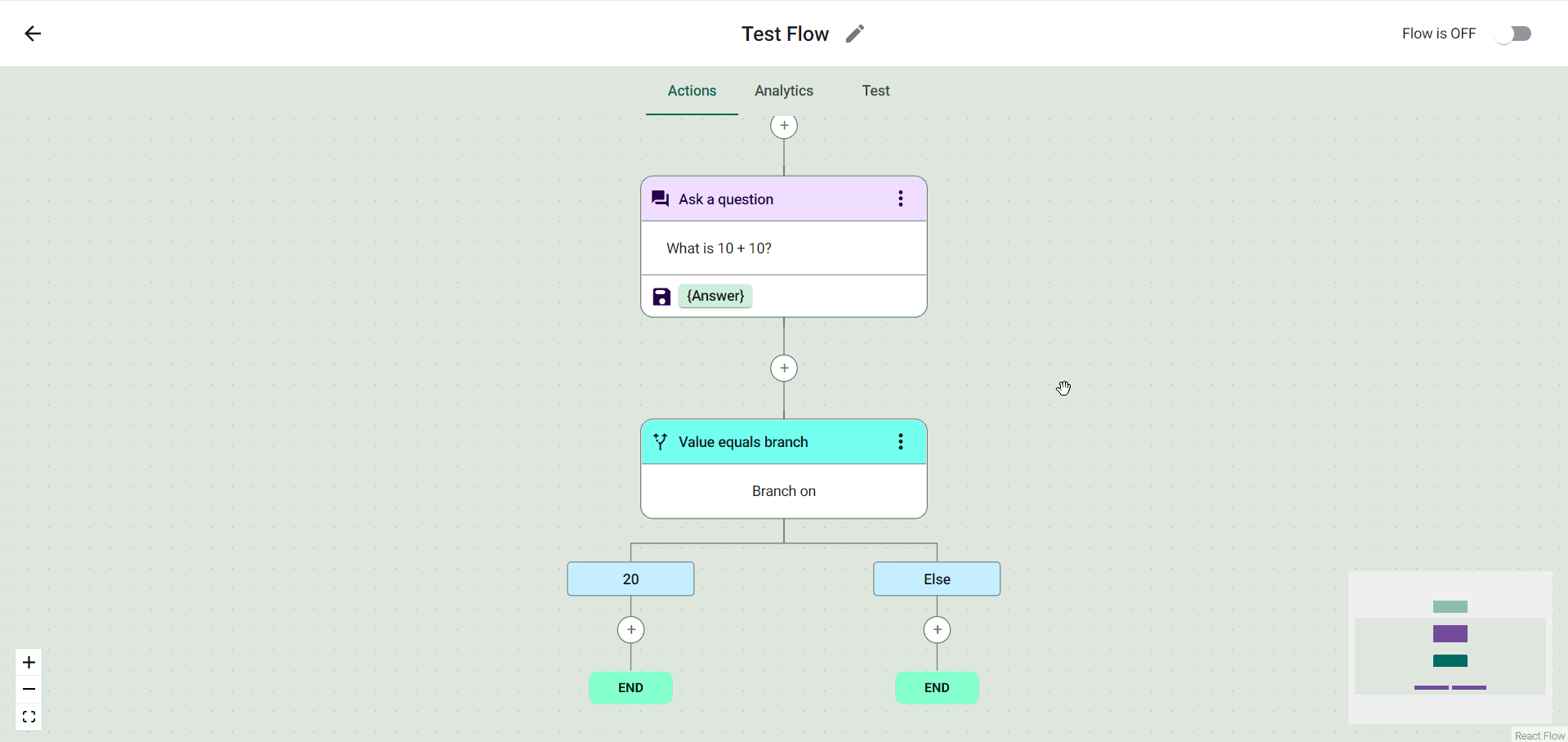This screenshot has height=742, width=1568.
Task: Add a step under the 20 branch
Action: click(x=630, y=630)
